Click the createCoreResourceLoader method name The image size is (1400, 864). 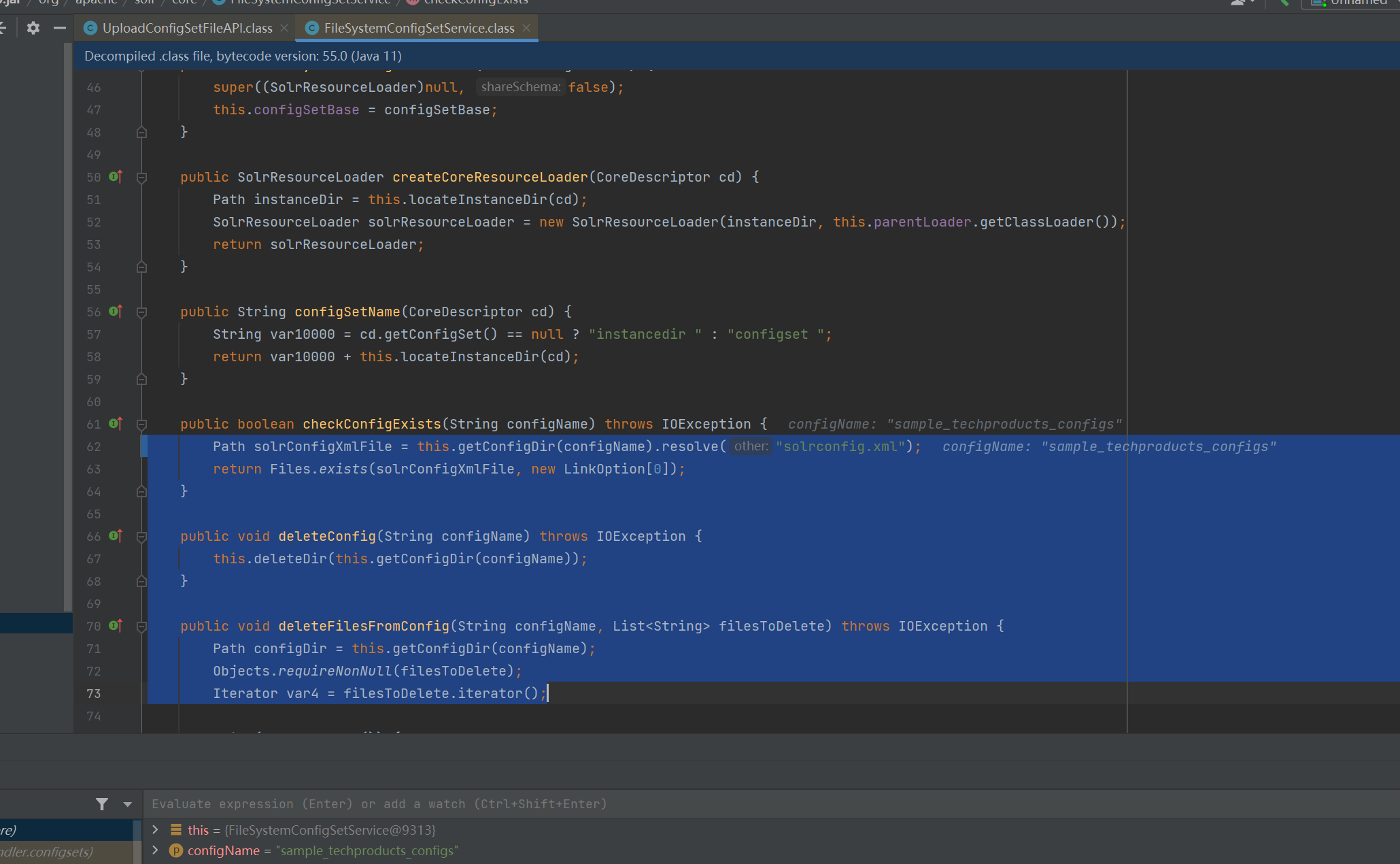[490, 177]
